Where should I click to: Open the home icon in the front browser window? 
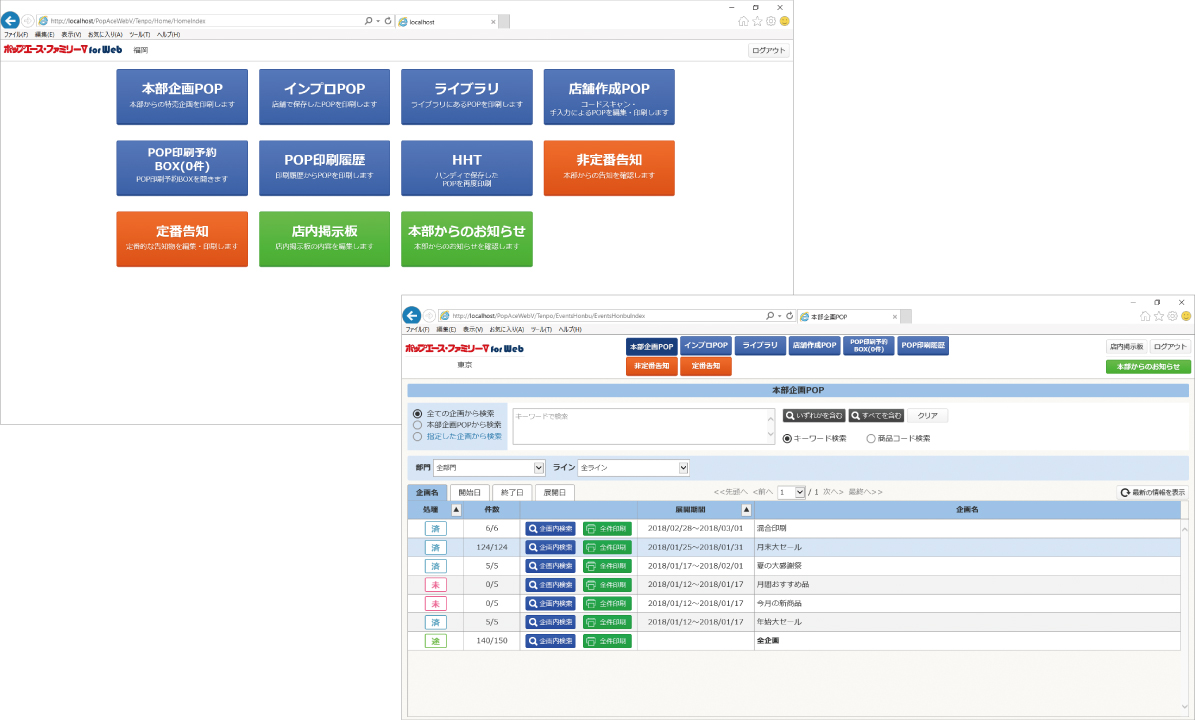pyautogui.click(x=1145, y=315)
